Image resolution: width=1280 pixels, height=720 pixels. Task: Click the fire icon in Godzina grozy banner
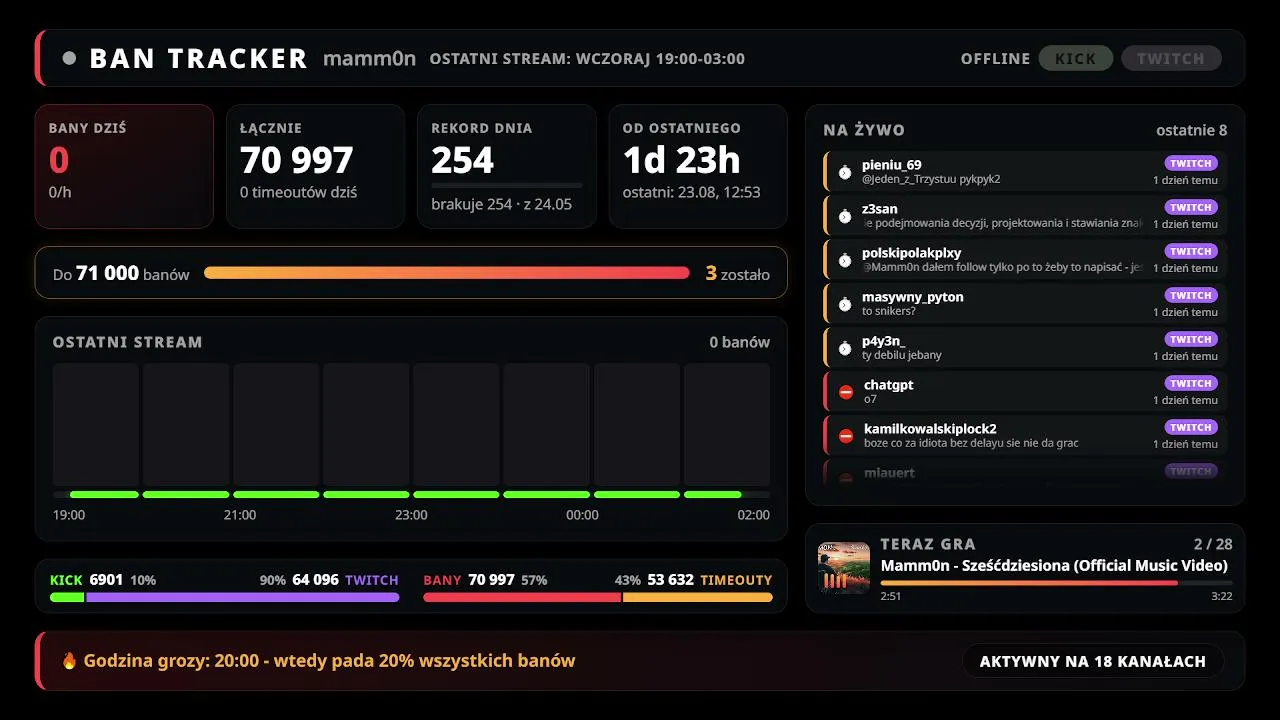coord(69,661)
